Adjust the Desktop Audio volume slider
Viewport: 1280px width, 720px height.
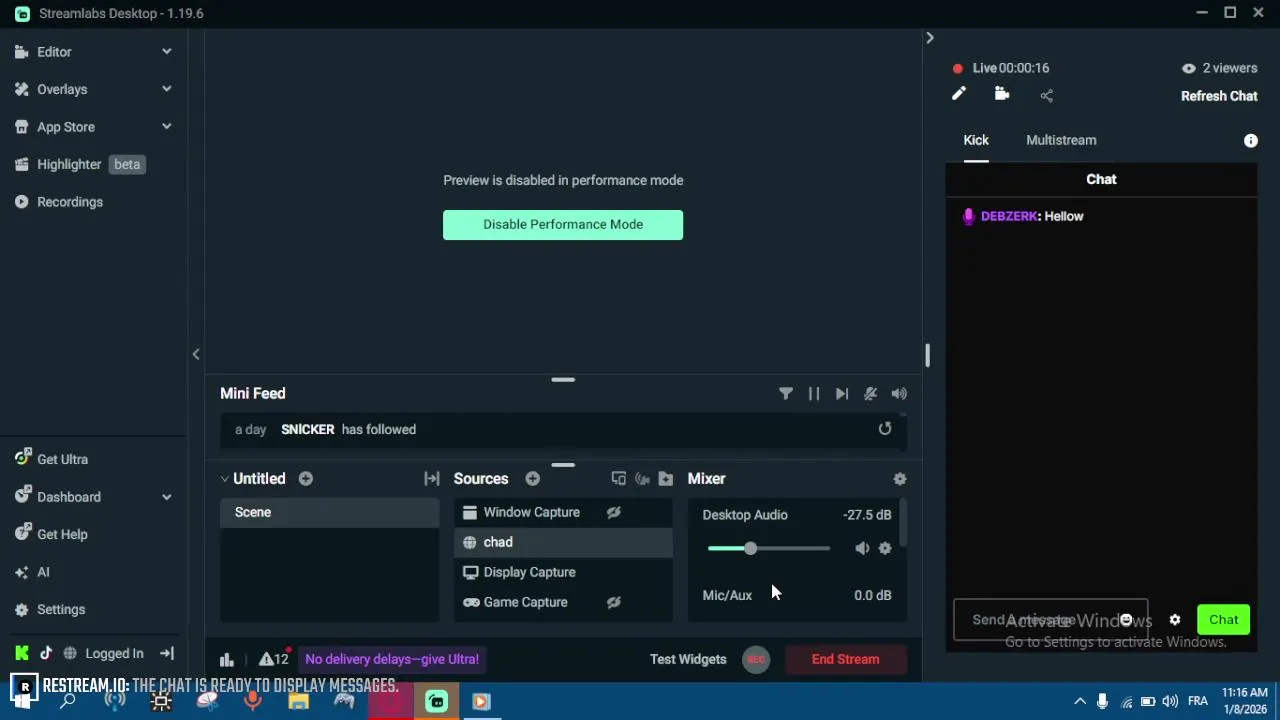tap(769, 548)
